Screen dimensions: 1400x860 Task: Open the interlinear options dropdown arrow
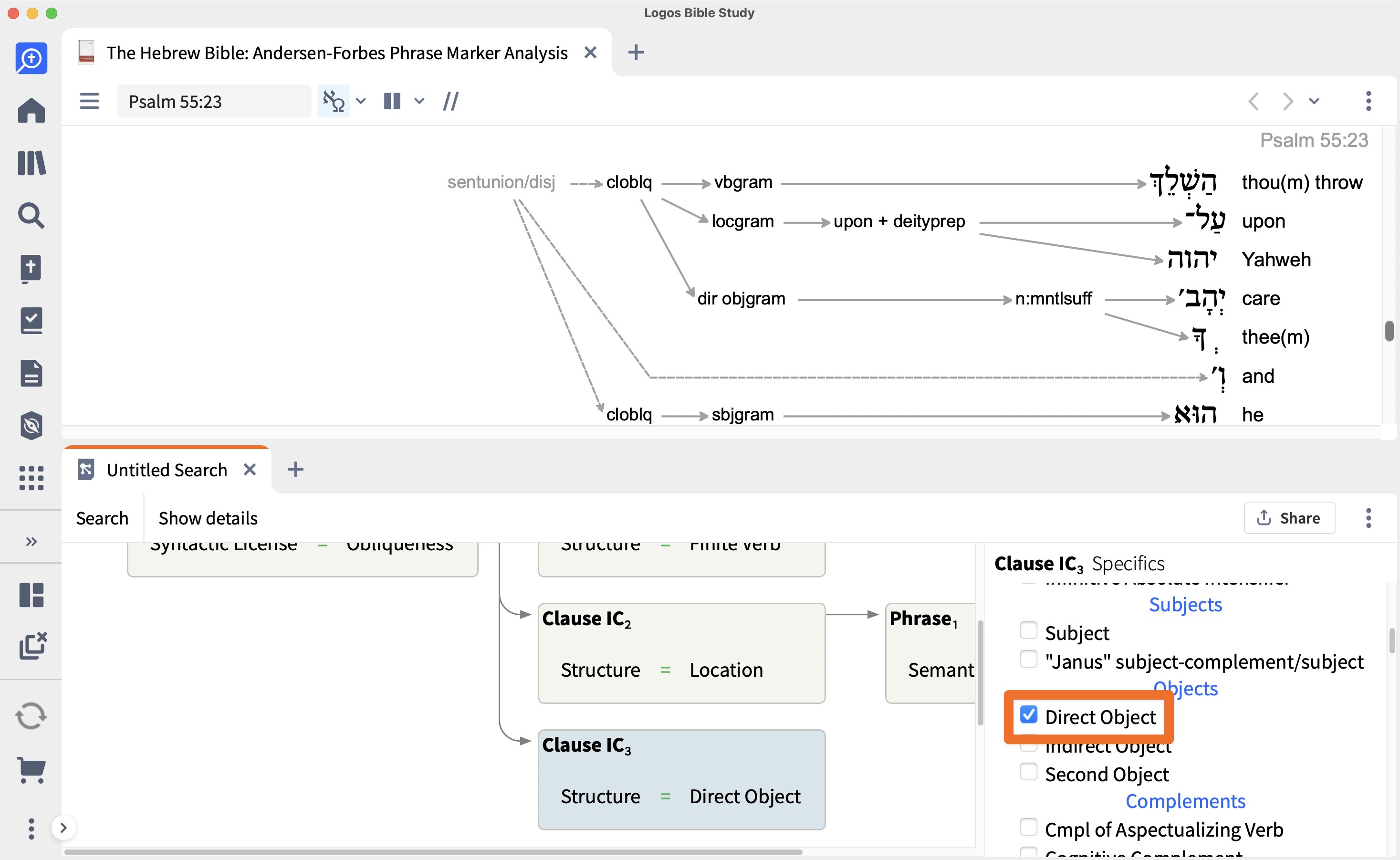pyautogui.click(x=361, y=101)
